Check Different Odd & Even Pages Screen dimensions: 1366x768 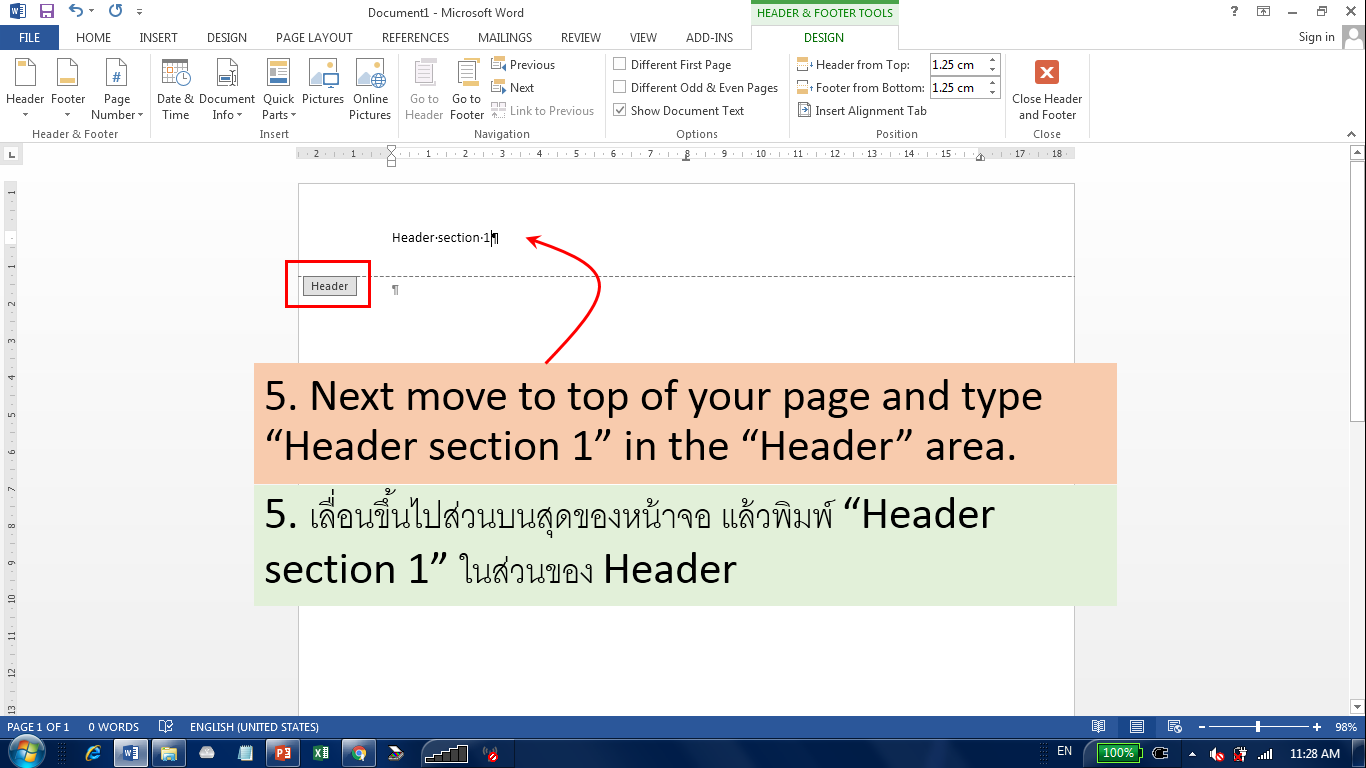pyautogui.click(x=619, y=87)
